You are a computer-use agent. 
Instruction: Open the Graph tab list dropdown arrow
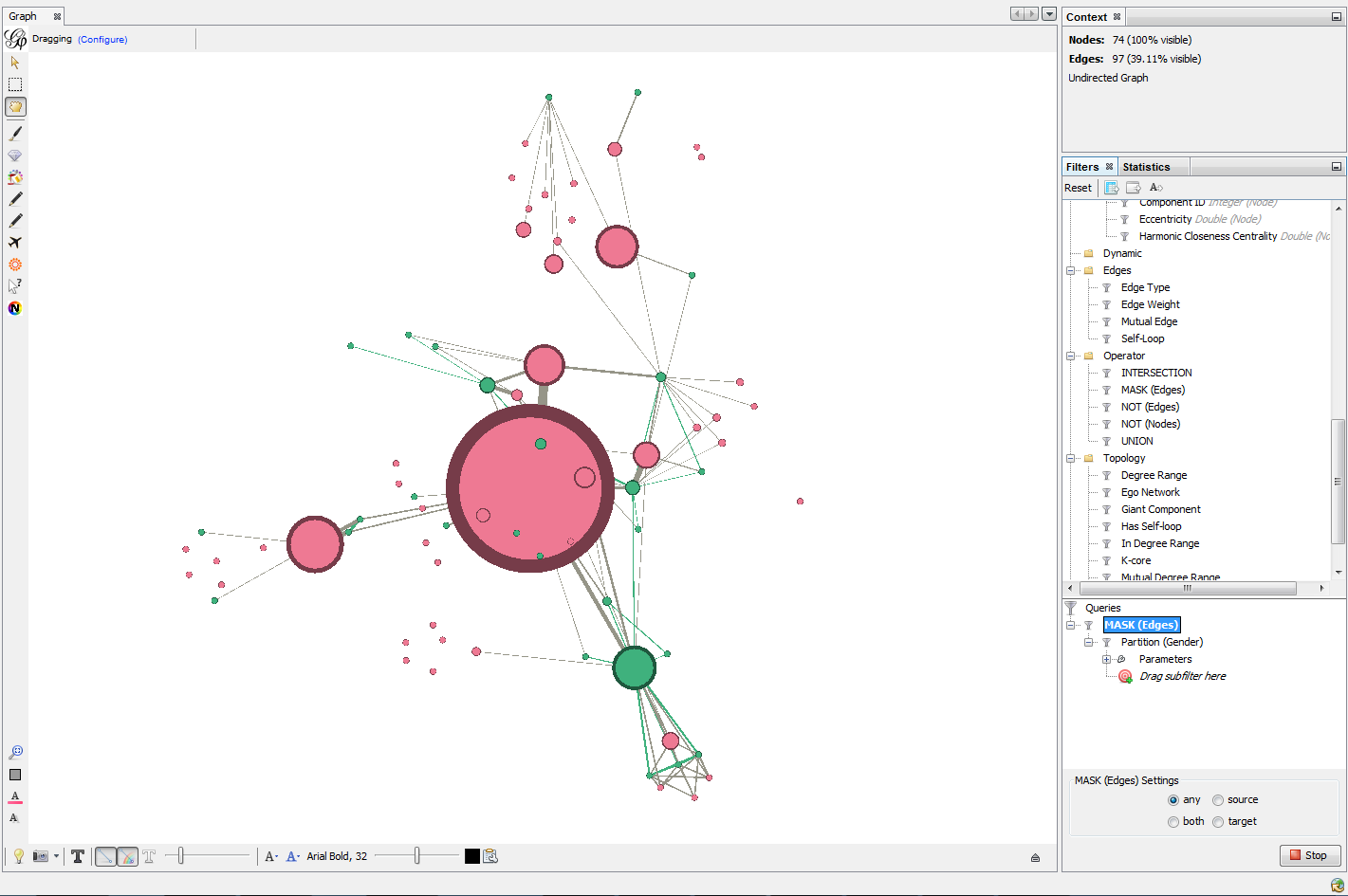(x=1049, y=14)
